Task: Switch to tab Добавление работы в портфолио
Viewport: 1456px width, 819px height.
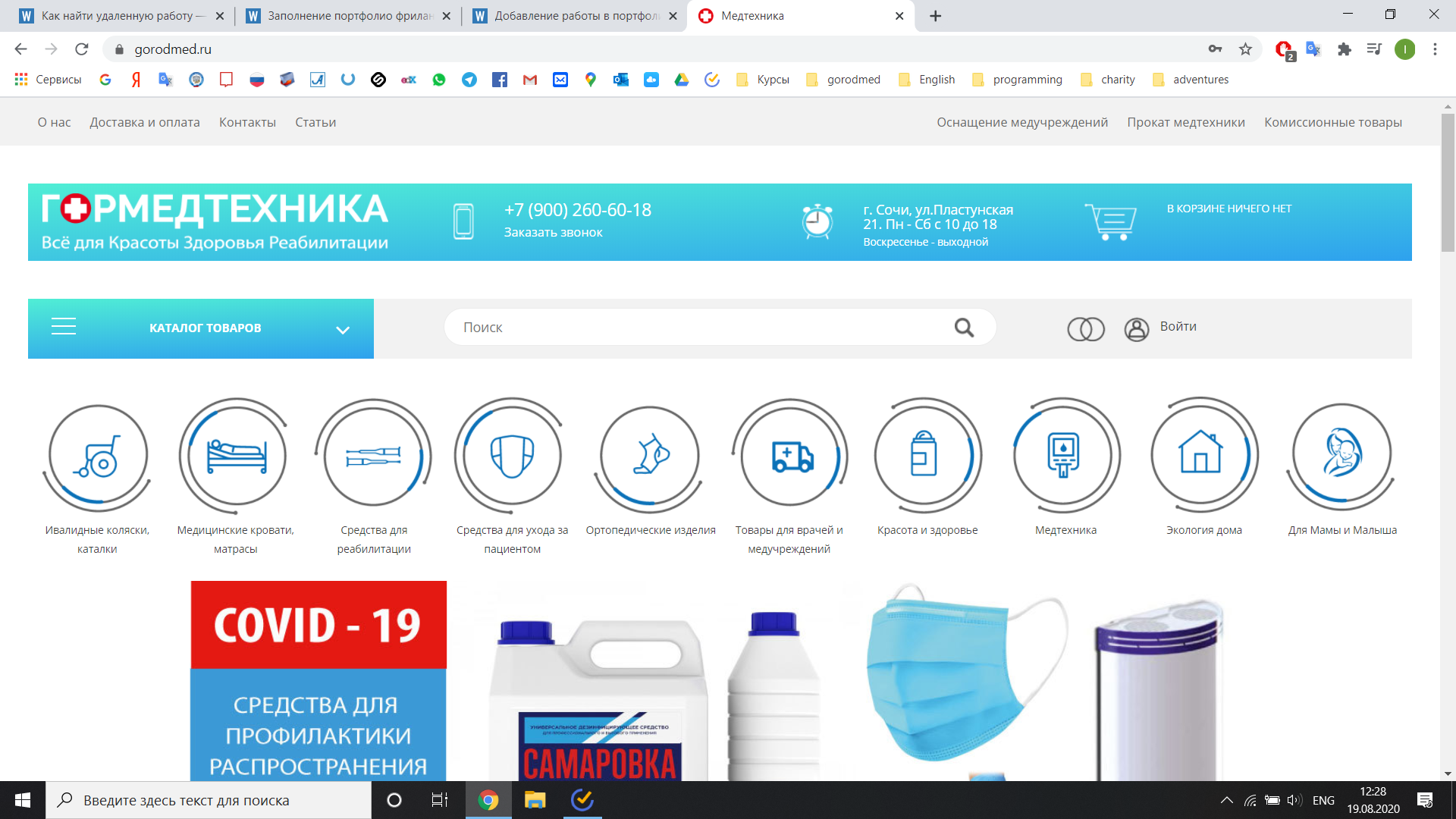Action: coord(574,16)
